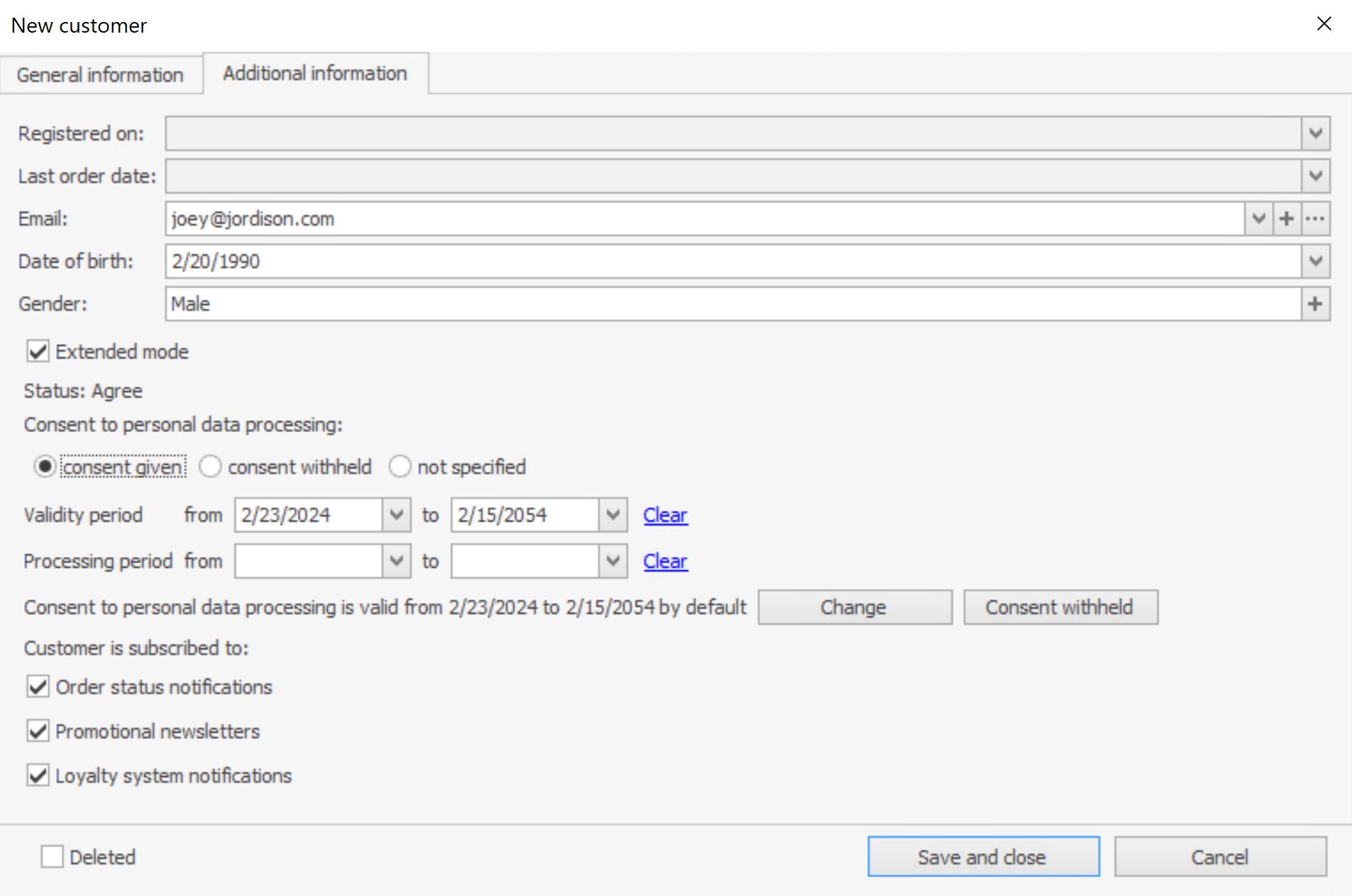The width and height of the screenshot is (1352, 896).
Task: Switch to the General information tab
Action: click(100, 74)
